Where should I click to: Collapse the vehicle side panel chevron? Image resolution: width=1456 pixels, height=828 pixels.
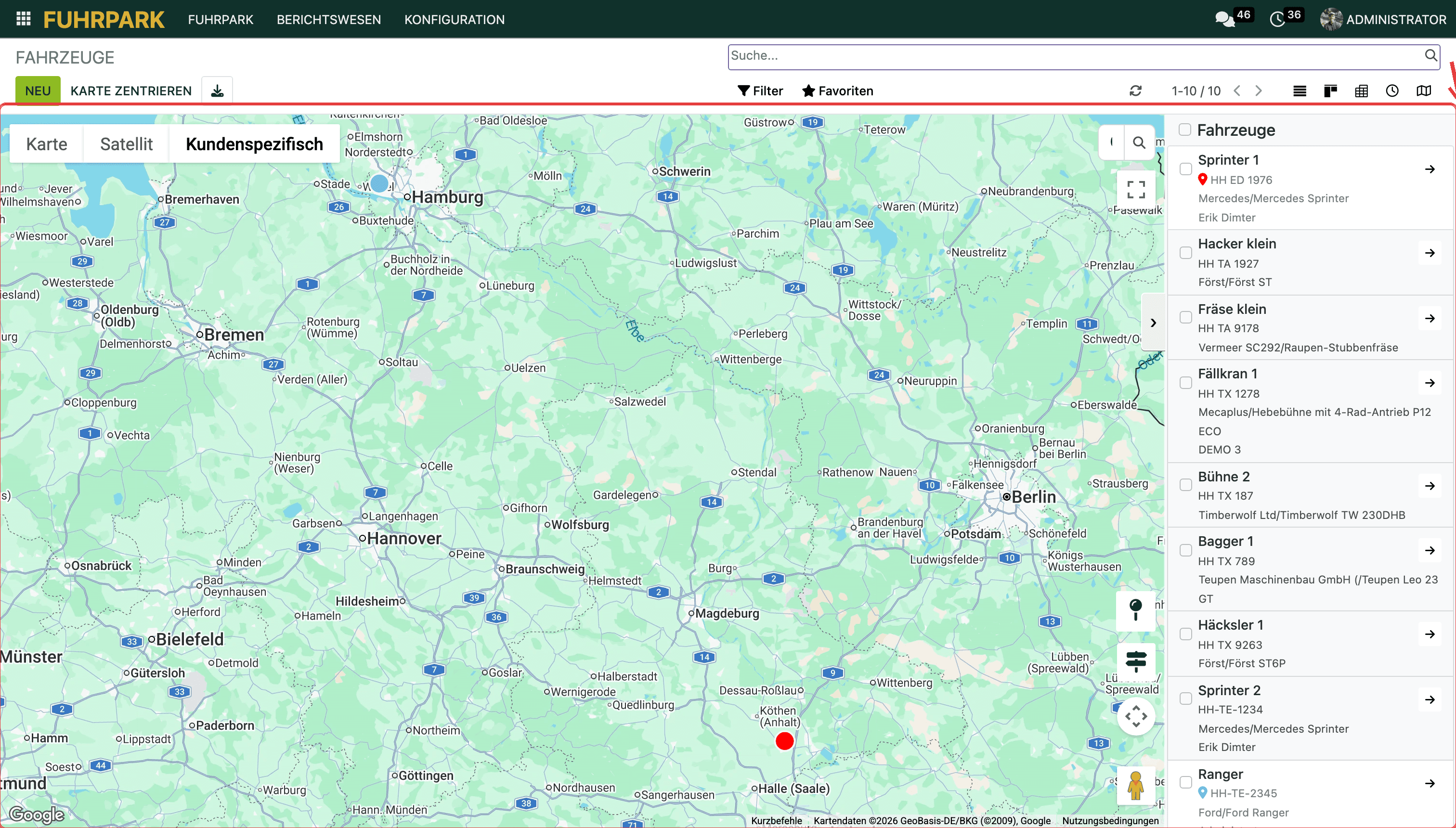pyautogui.click(x=1153, y=323)
